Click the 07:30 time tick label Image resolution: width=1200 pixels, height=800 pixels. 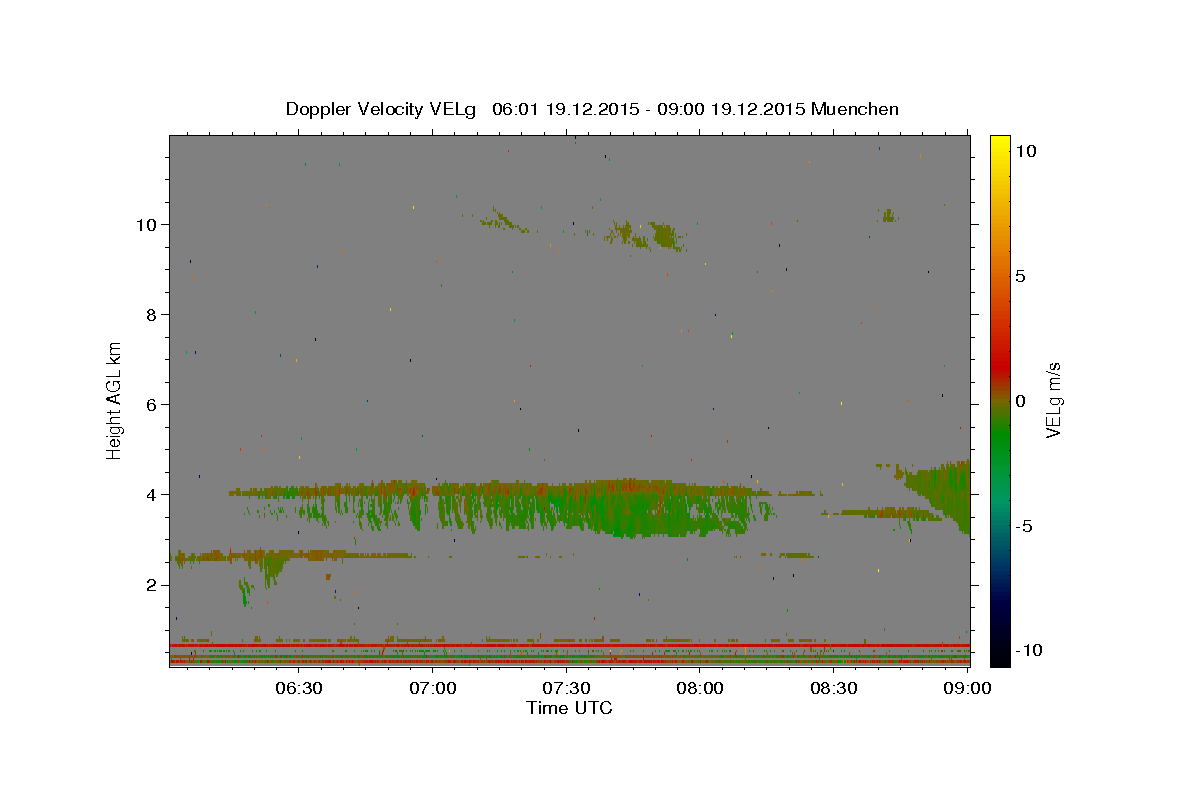[x=566, y=689]
